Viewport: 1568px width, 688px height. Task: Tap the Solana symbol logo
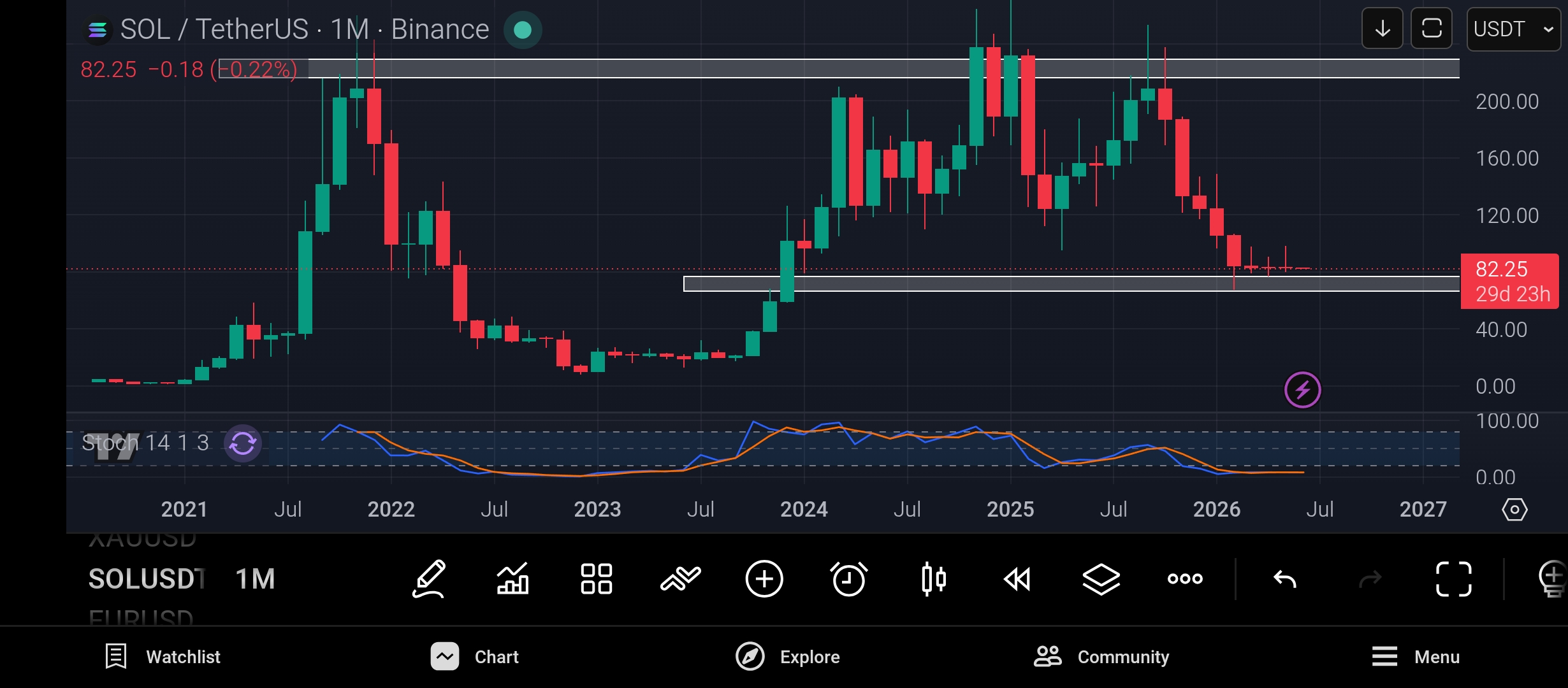click(98, 30)
